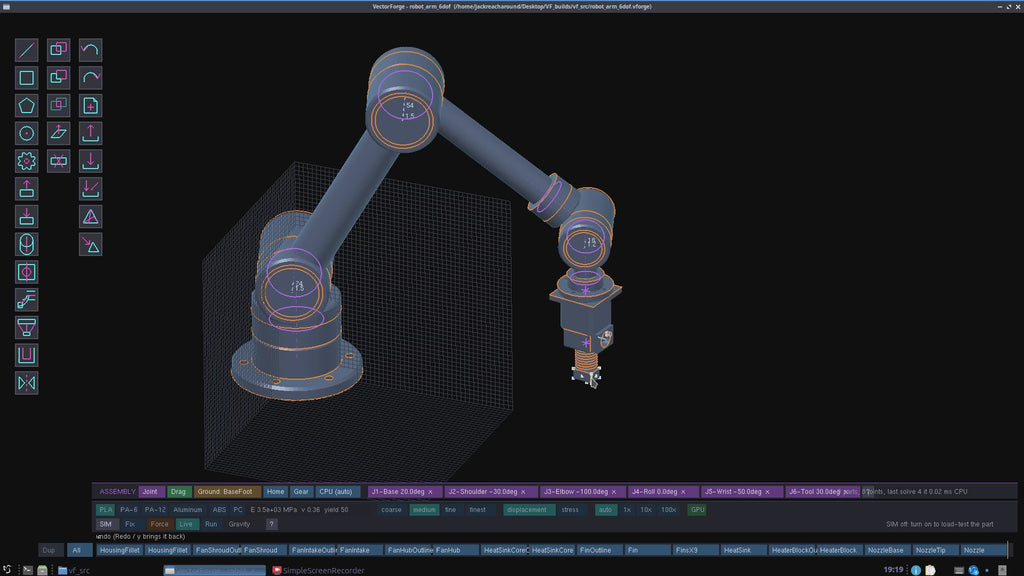This screenshot has height=576, width=1024.
Task: Open the ? help button
Action: (271, 524)
